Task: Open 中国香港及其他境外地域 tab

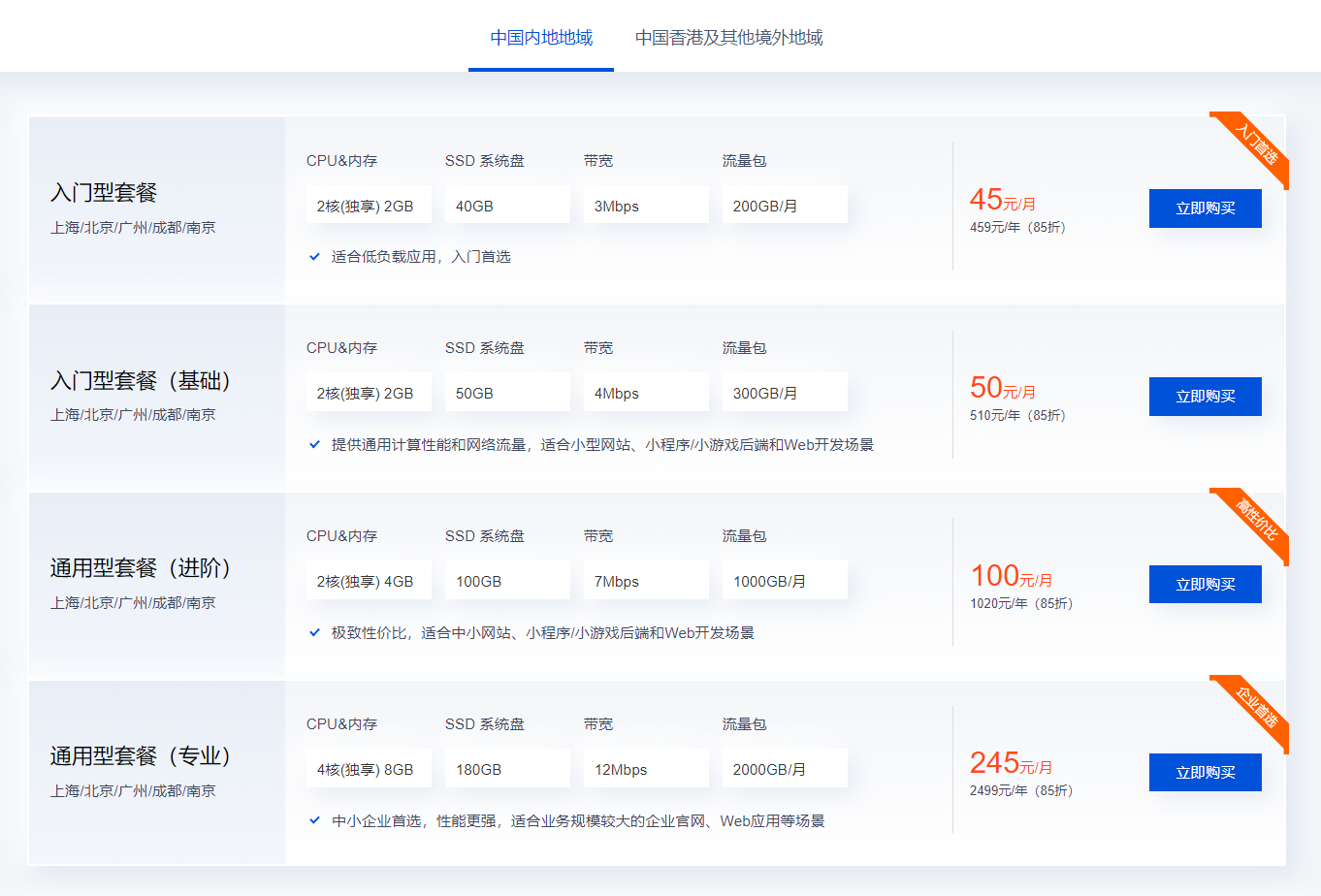Action: 728,38
